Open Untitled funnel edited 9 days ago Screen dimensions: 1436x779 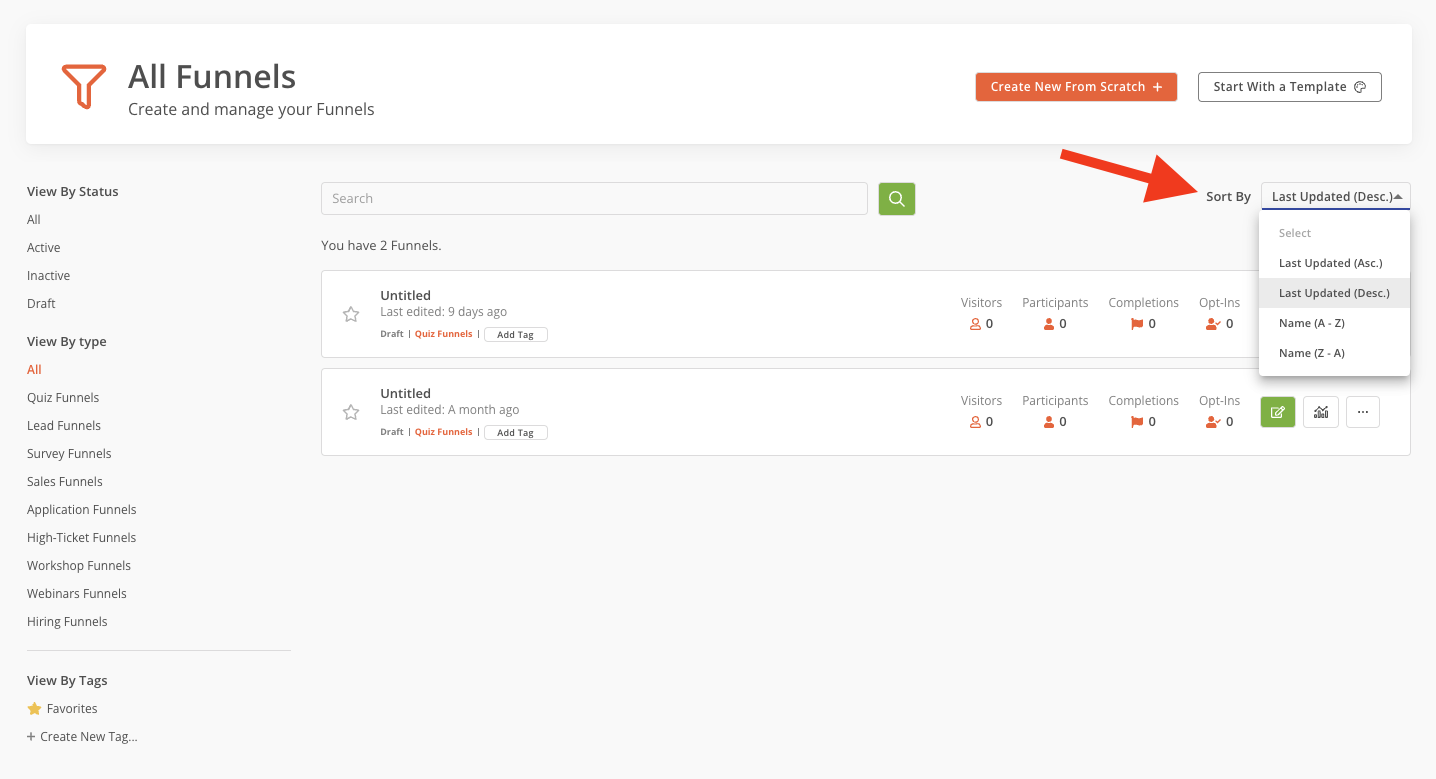click(x=405, y=295)
